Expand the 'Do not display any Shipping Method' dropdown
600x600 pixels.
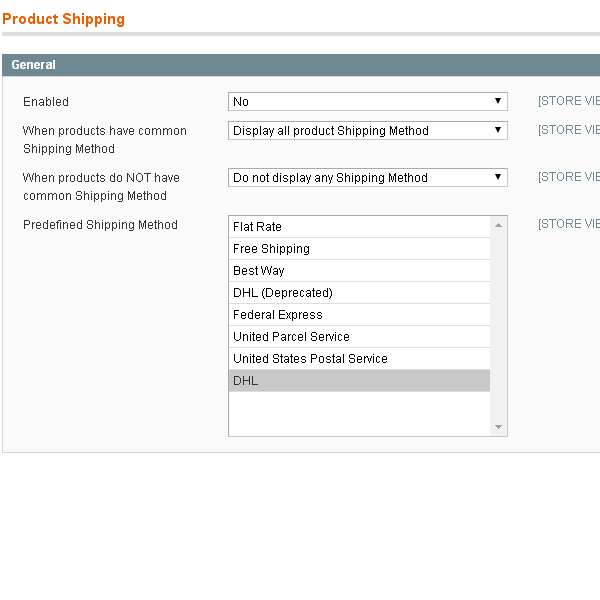click(x=367, y=178)
